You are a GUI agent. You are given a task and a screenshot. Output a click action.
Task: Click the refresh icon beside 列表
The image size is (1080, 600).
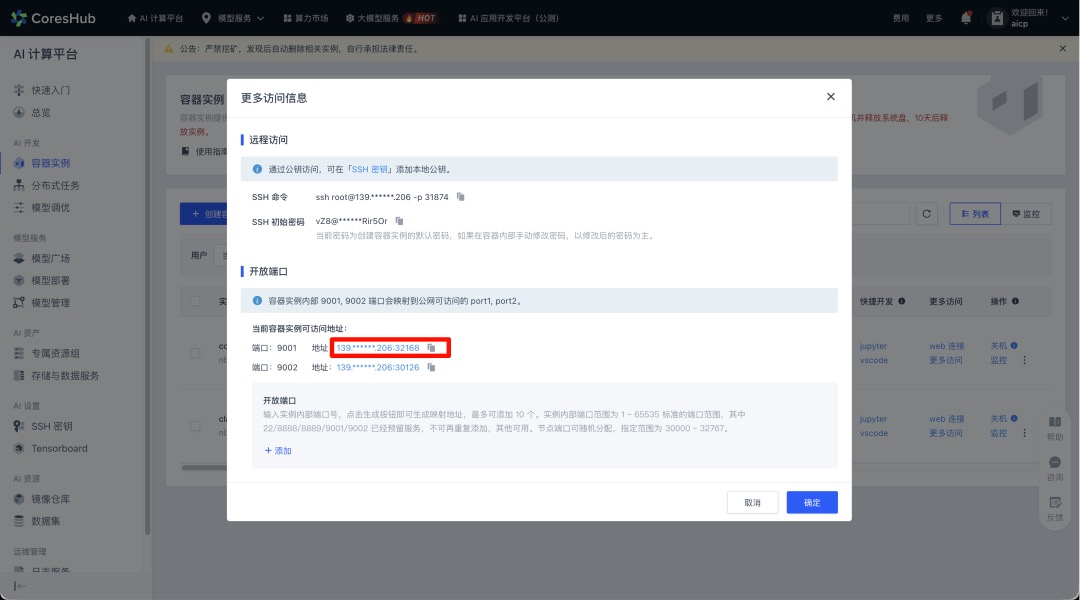927,214
